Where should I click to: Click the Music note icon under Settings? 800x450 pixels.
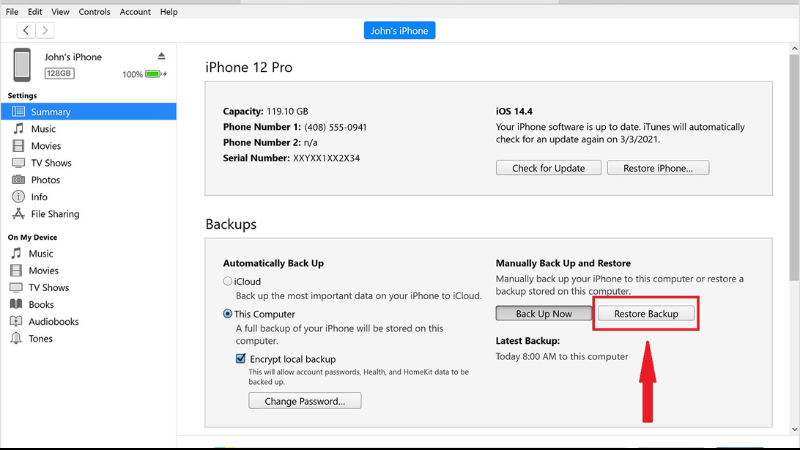pyautogui.click(x=18, y=129)
